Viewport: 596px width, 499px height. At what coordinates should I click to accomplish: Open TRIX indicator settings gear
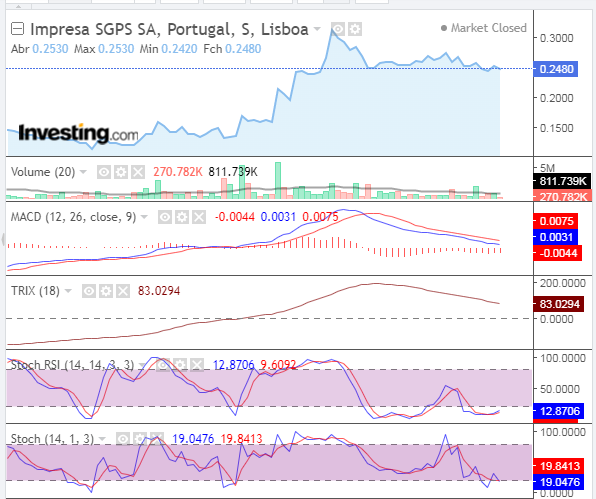point(106,291)
